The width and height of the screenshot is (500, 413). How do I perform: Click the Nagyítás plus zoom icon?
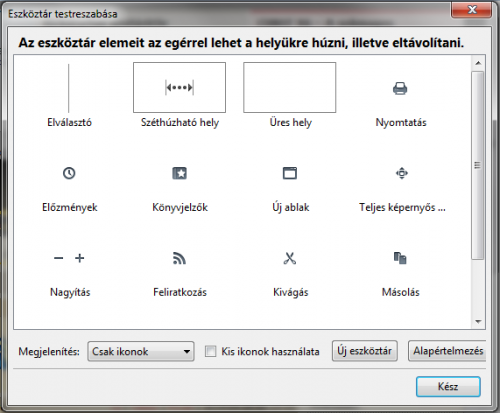(x=80, y=258)
